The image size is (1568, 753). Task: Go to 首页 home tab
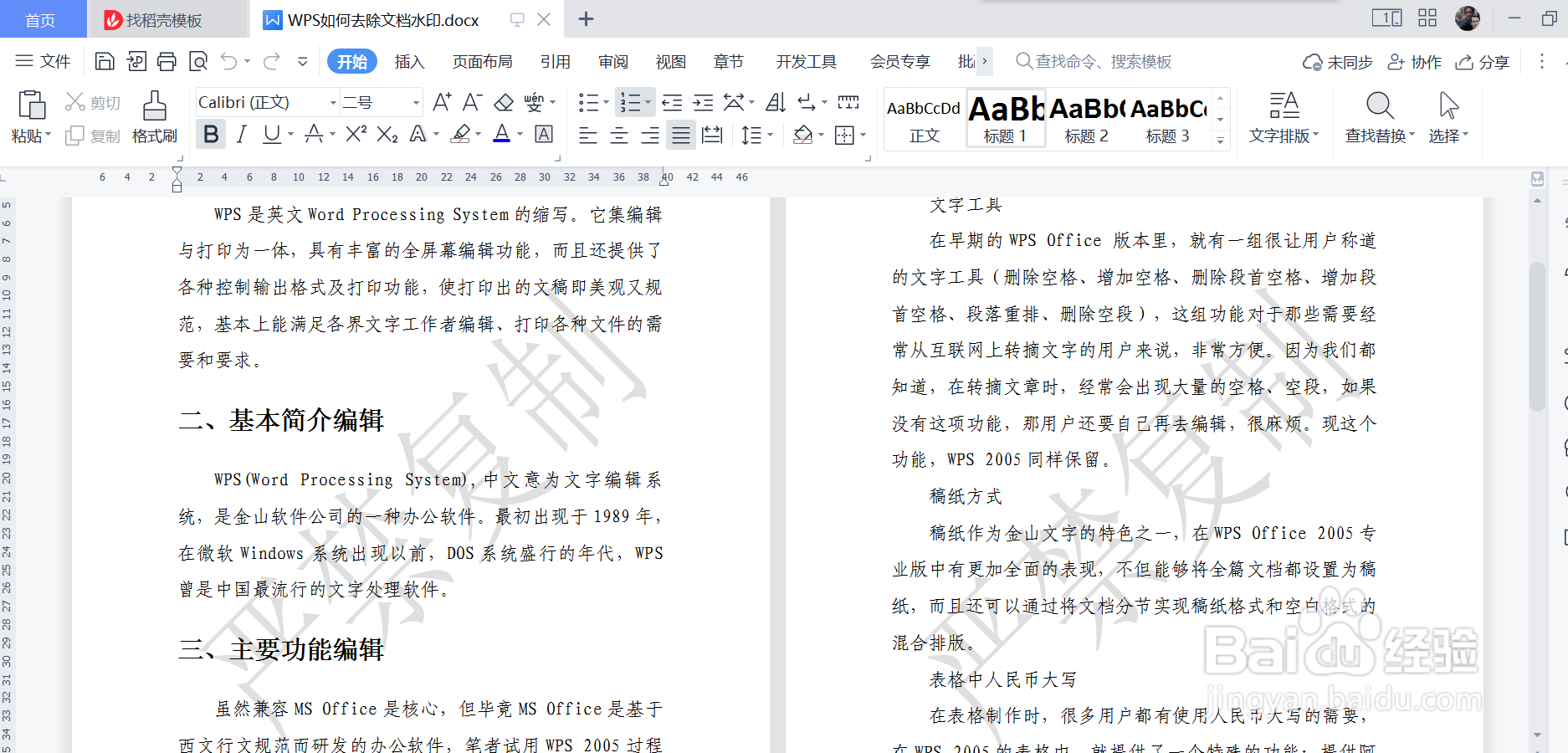40,20
